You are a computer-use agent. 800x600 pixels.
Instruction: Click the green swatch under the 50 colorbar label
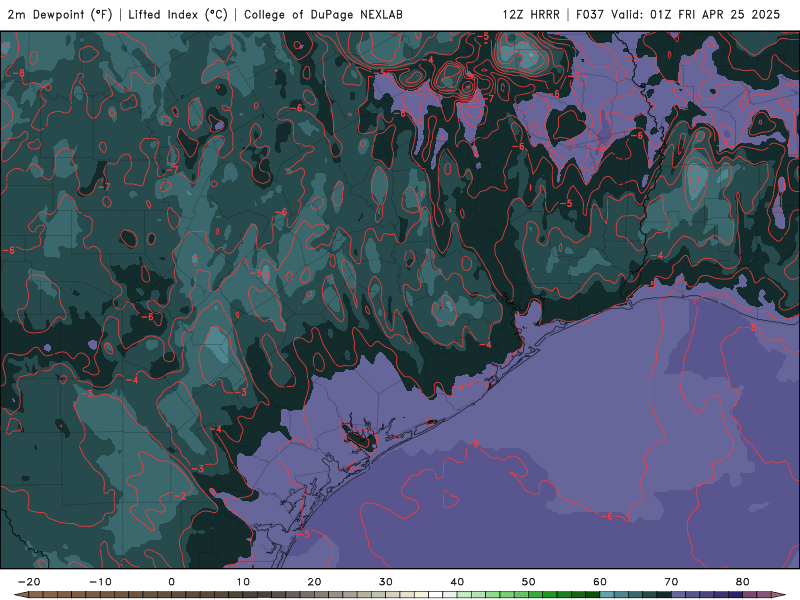[536, 595]
